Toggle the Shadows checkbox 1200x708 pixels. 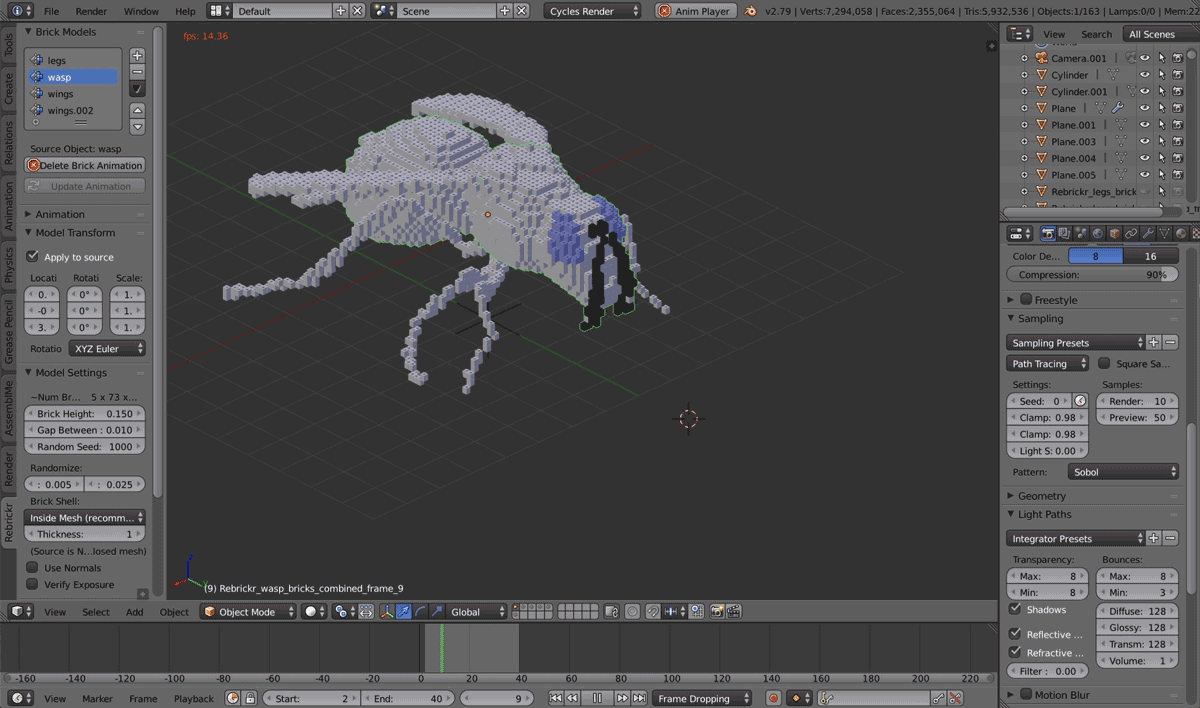(1015, 609)
